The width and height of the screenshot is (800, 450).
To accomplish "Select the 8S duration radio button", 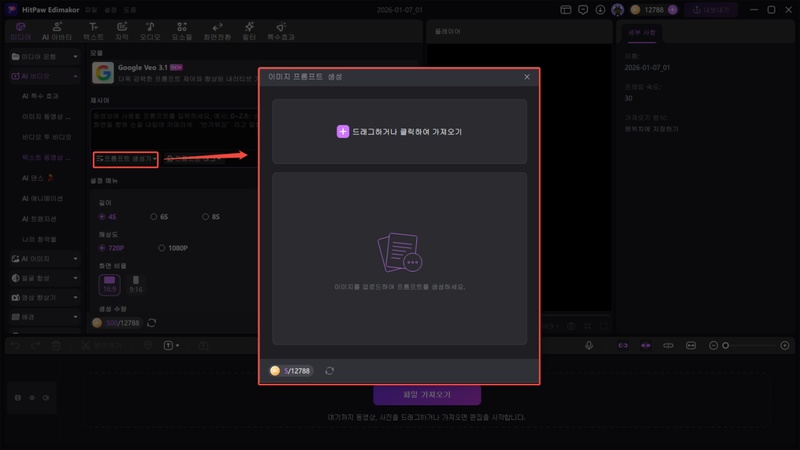I will point(205,217).
